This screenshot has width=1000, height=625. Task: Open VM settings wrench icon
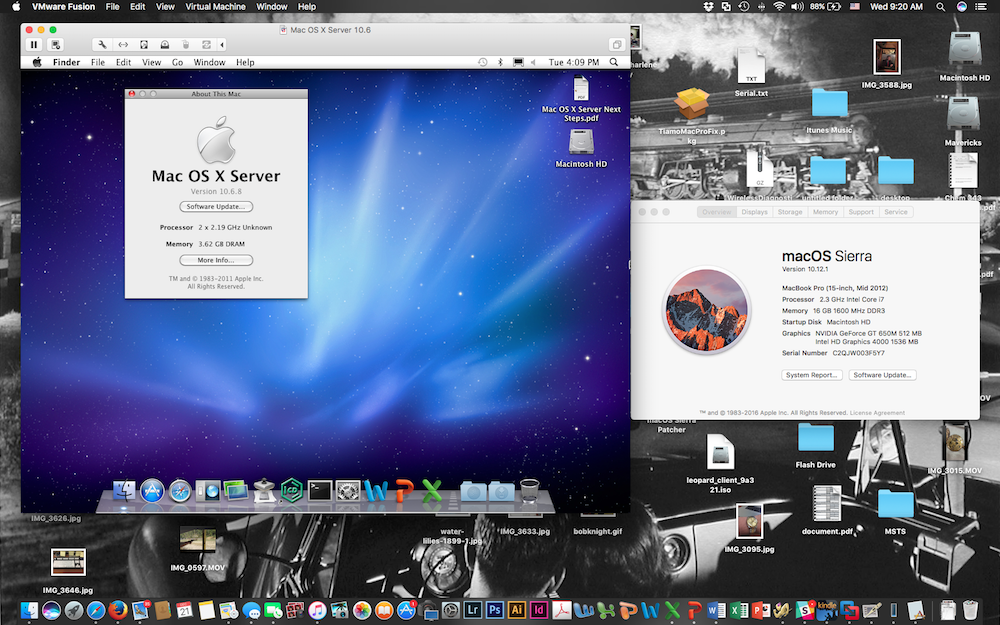pyautogui.click(x=102, y=45)
